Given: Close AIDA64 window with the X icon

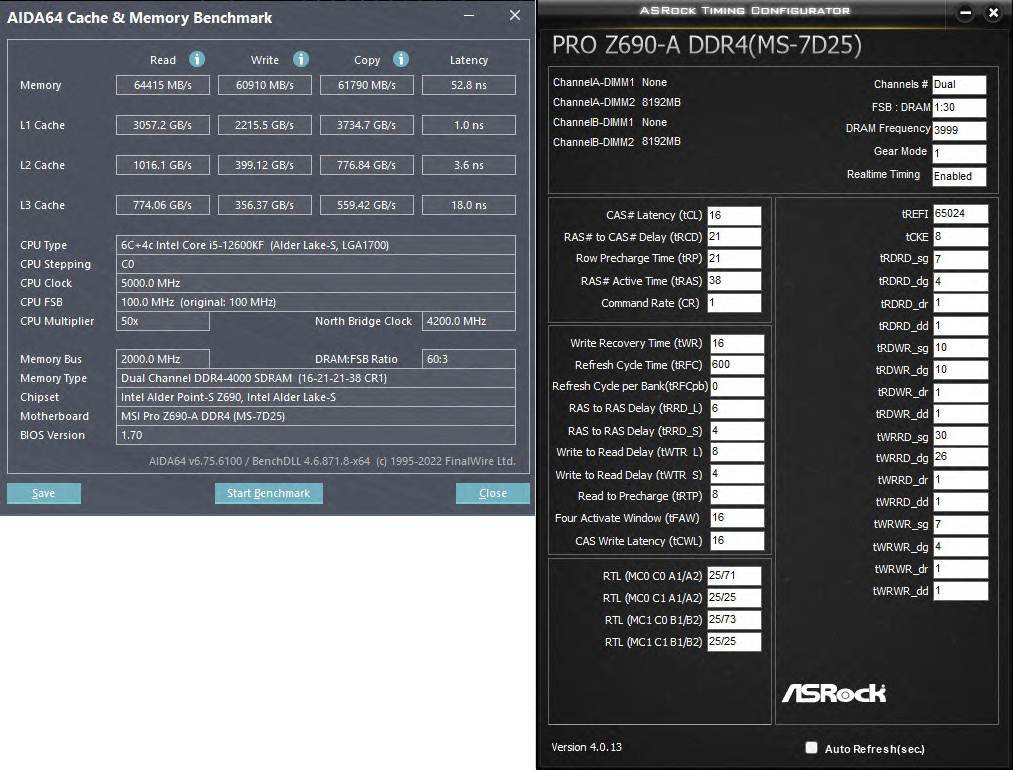Looking at the screenshot, I should (x=515, y=15).
